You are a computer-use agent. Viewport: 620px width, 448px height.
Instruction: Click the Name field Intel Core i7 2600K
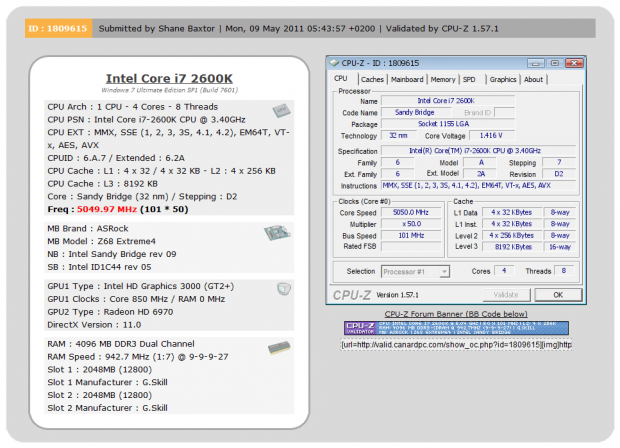coord(448,101)
